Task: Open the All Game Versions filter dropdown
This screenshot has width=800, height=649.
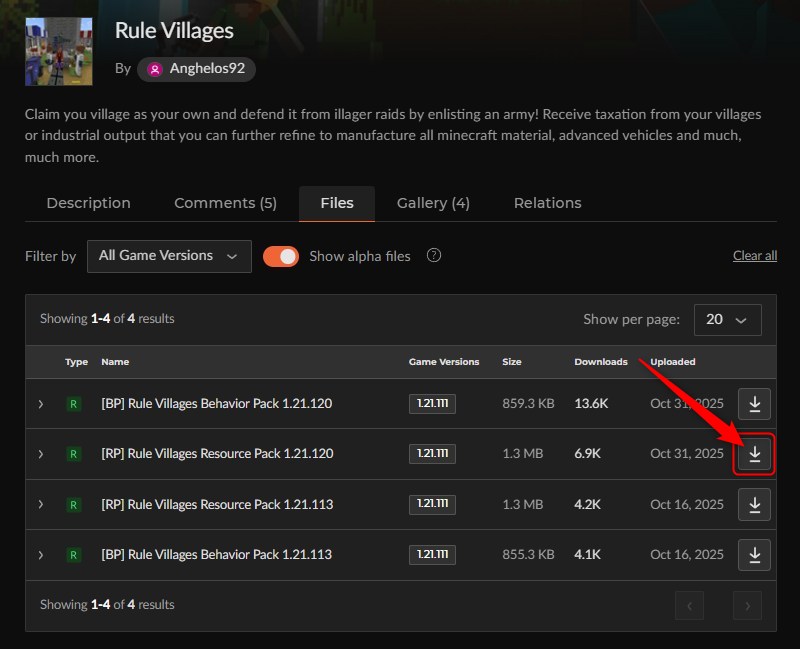Action: click(169, 256)
